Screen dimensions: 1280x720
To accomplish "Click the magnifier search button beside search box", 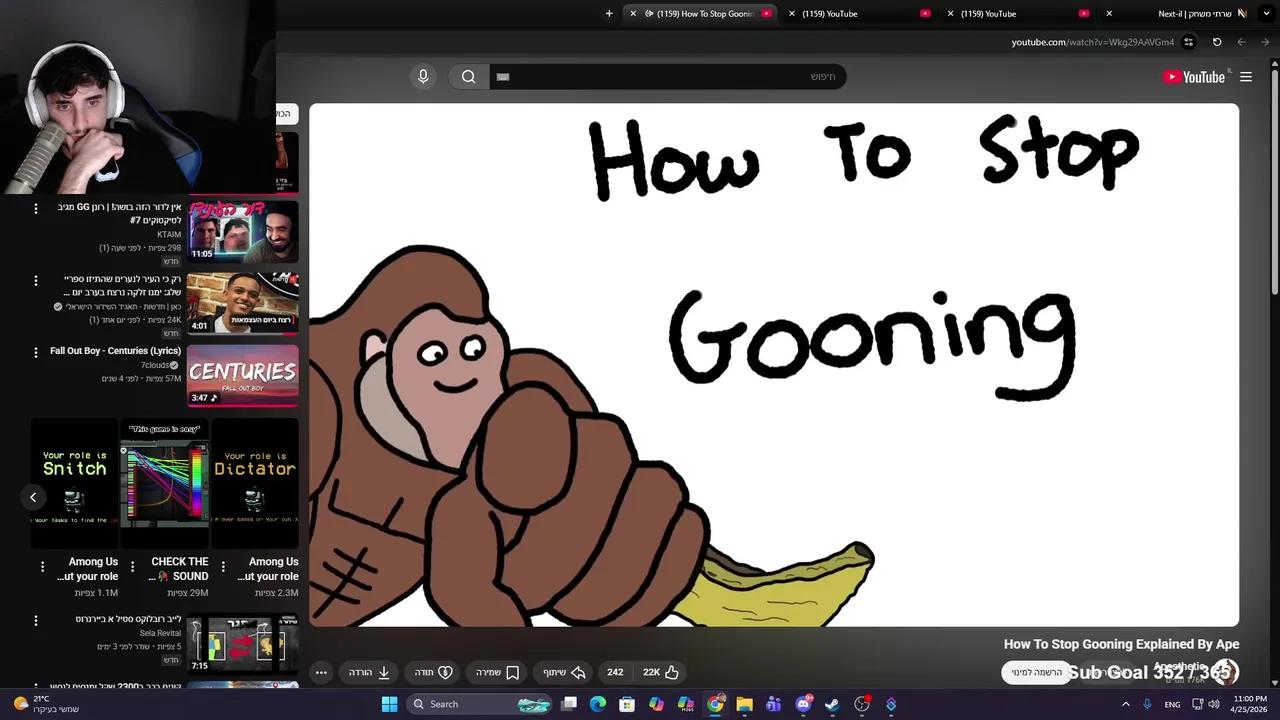I will 469,77.
